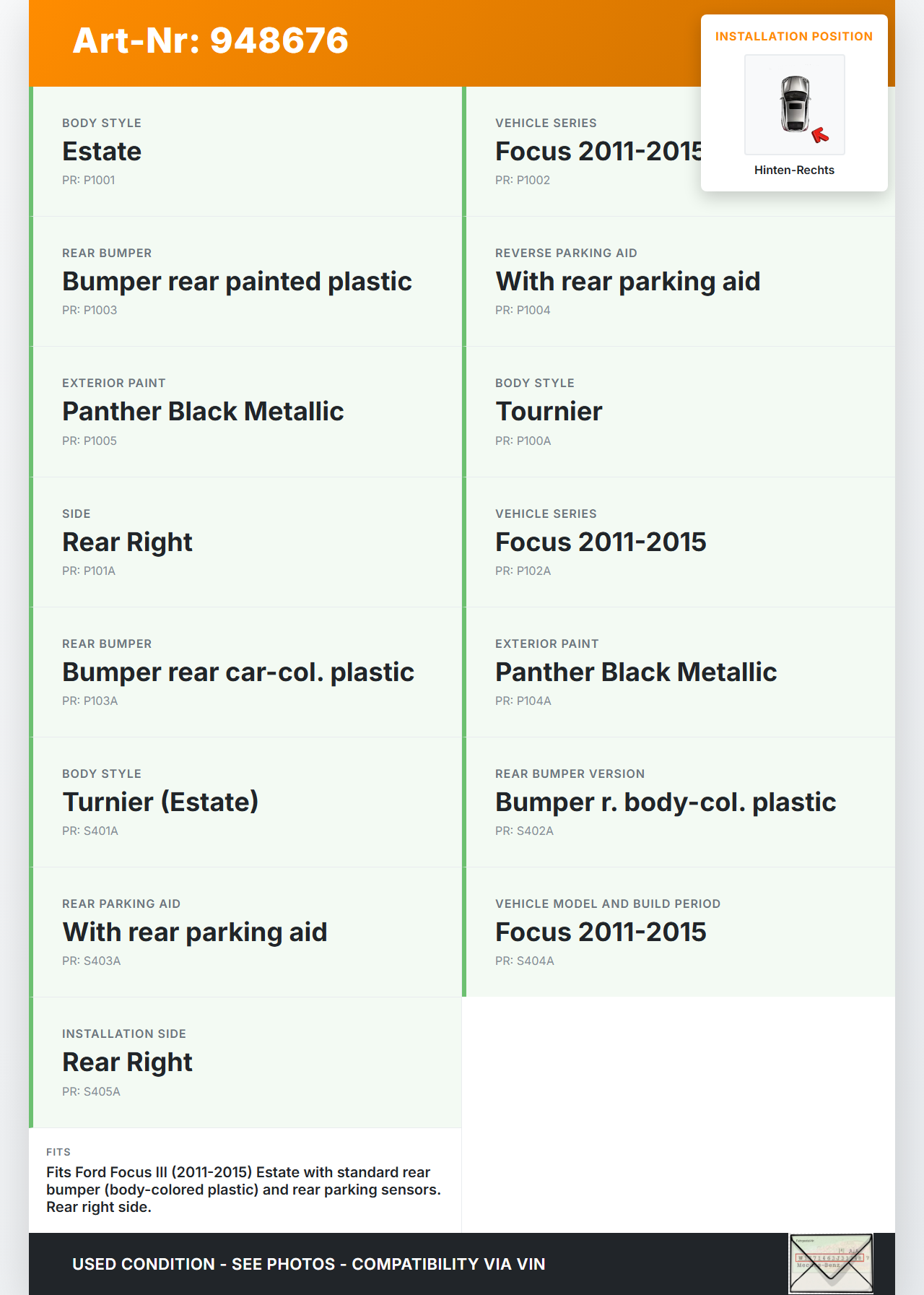Image resolution: width=924 pixels, height=1295 pixels.
Task: Click the PR: P101A side code
Action: click(89, 571)
